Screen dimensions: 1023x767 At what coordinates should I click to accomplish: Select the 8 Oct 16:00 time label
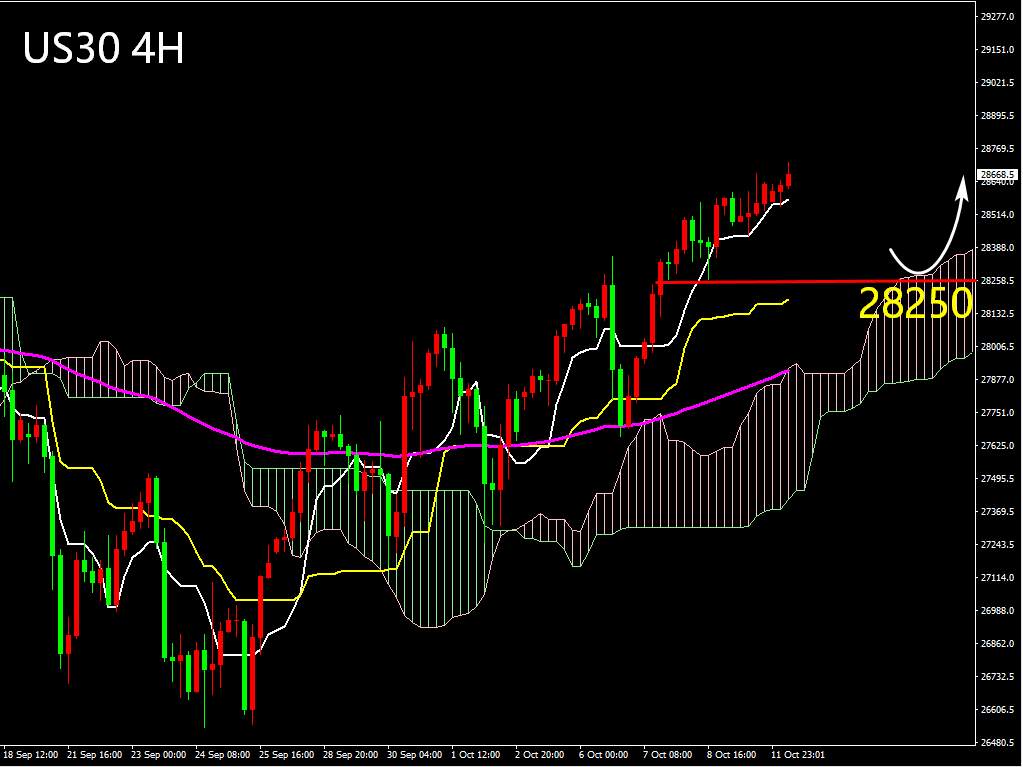(x=732, y=755)
